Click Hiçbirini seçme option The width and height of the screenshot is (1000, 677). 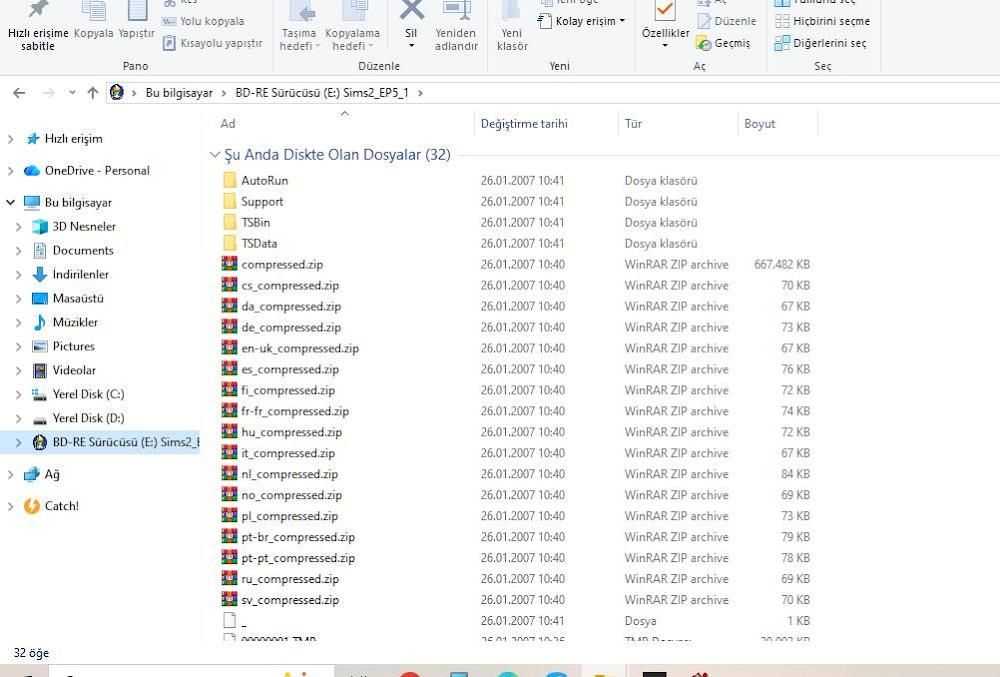822,21
